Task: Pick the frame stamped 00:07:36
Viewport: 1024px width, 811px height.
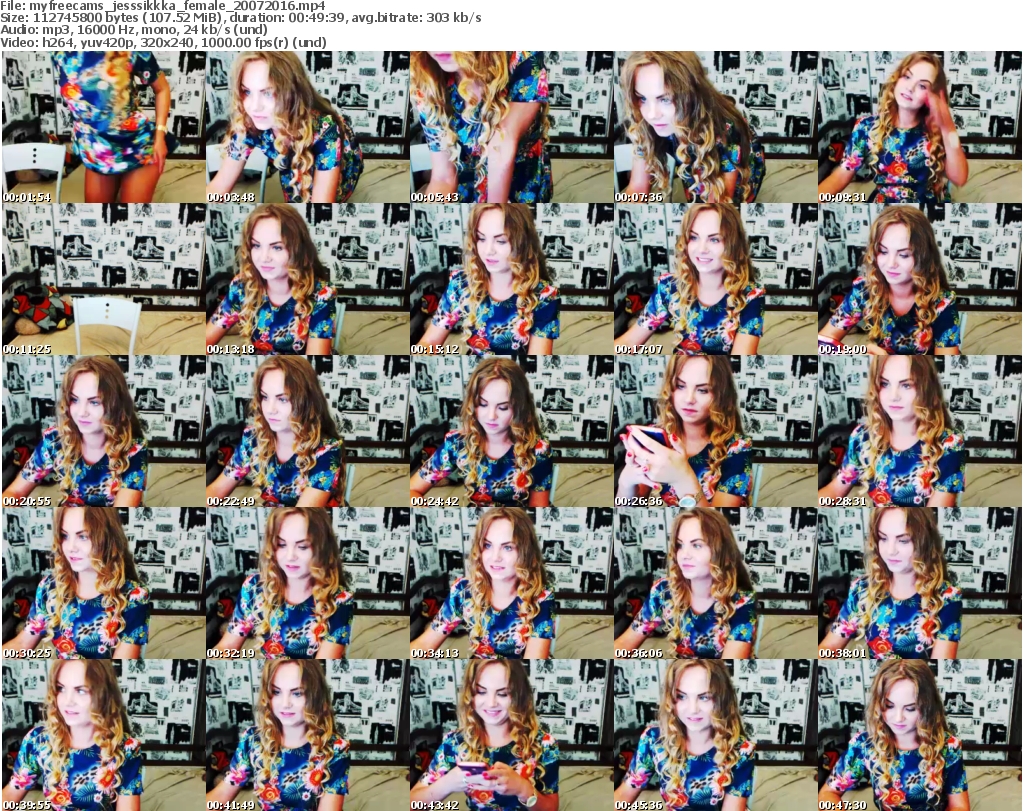Action: pos(715,127)
